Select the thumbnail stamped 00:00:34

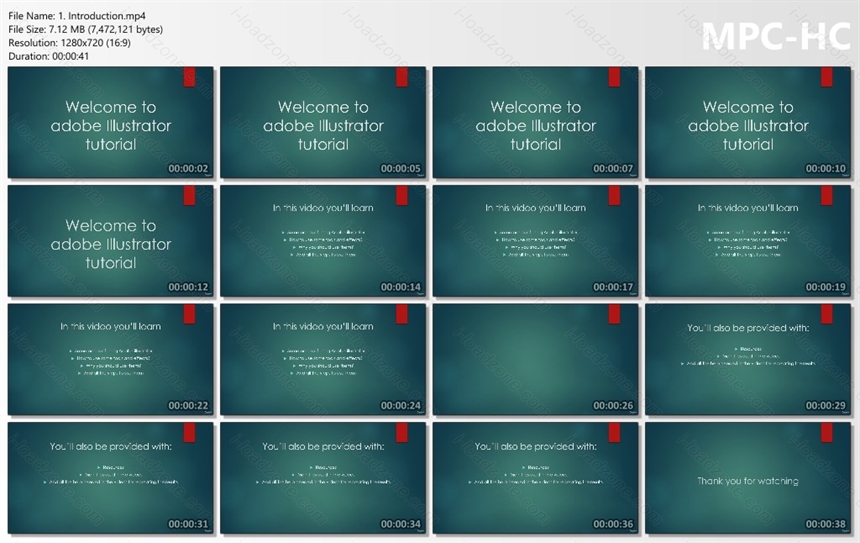(x=323, y=478)
